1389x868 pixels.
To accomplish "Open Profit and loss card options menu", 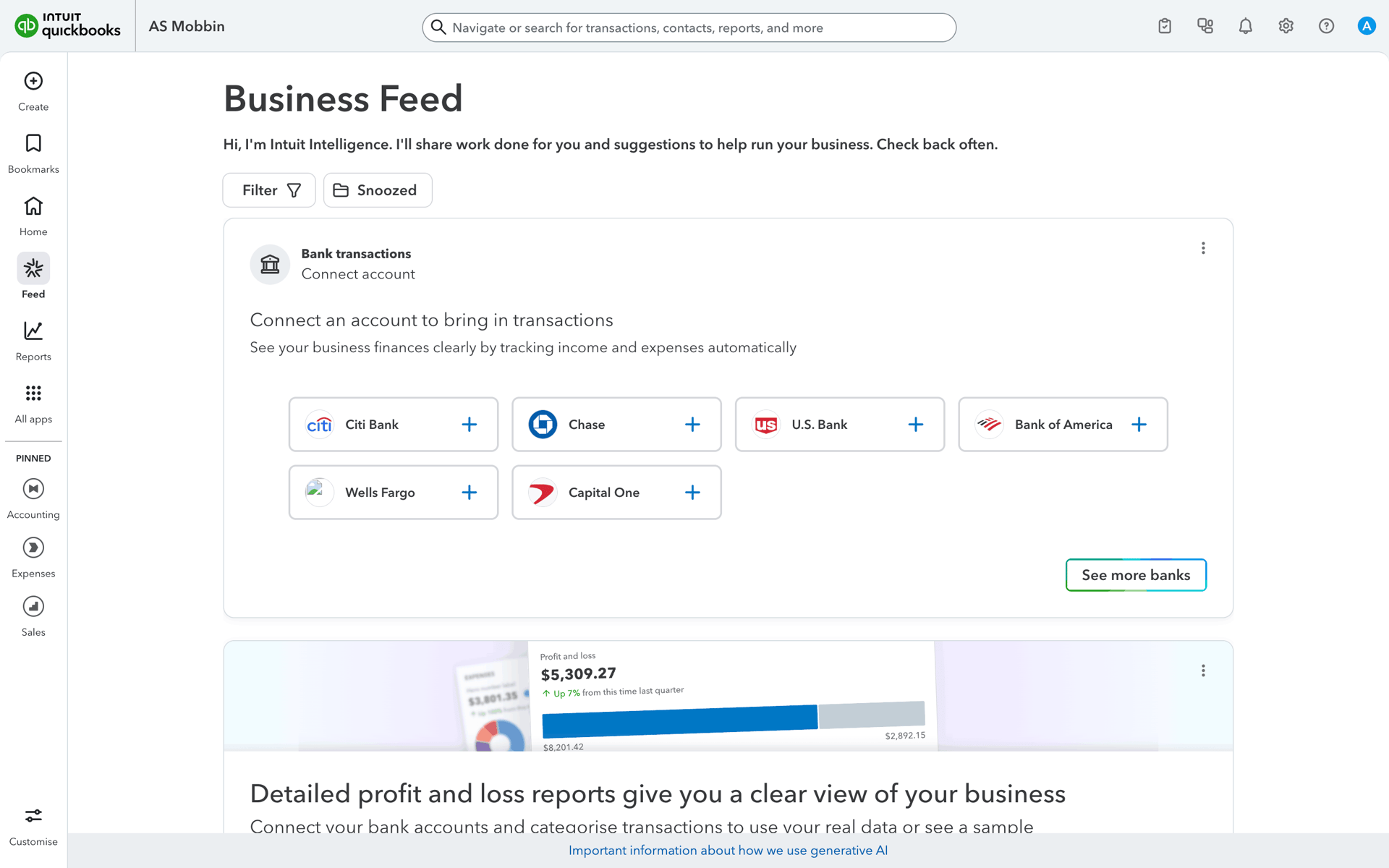I will pyautogui.click(x=1203, y=671).
